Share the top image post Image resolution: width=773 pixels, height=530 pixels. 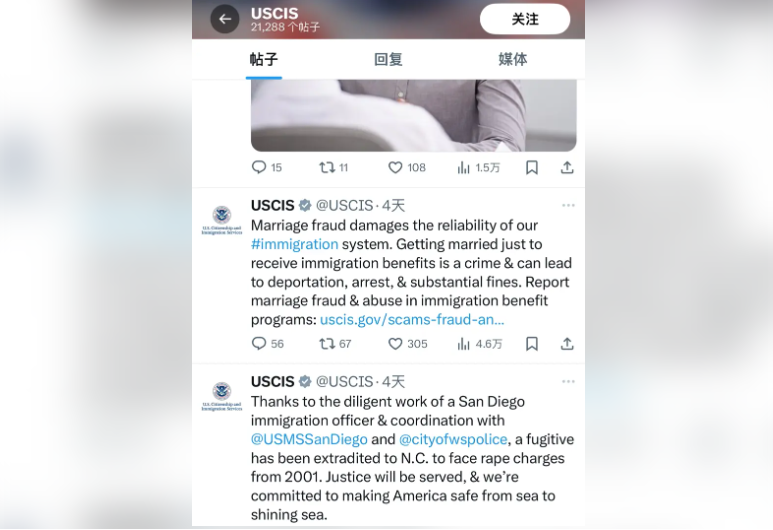567,168
